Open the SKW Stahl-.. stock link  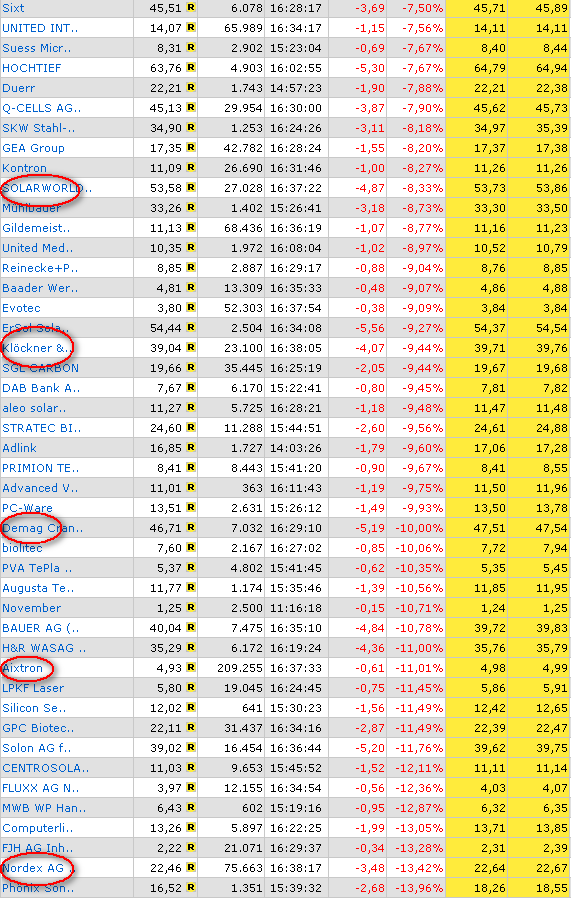(39, 128)
